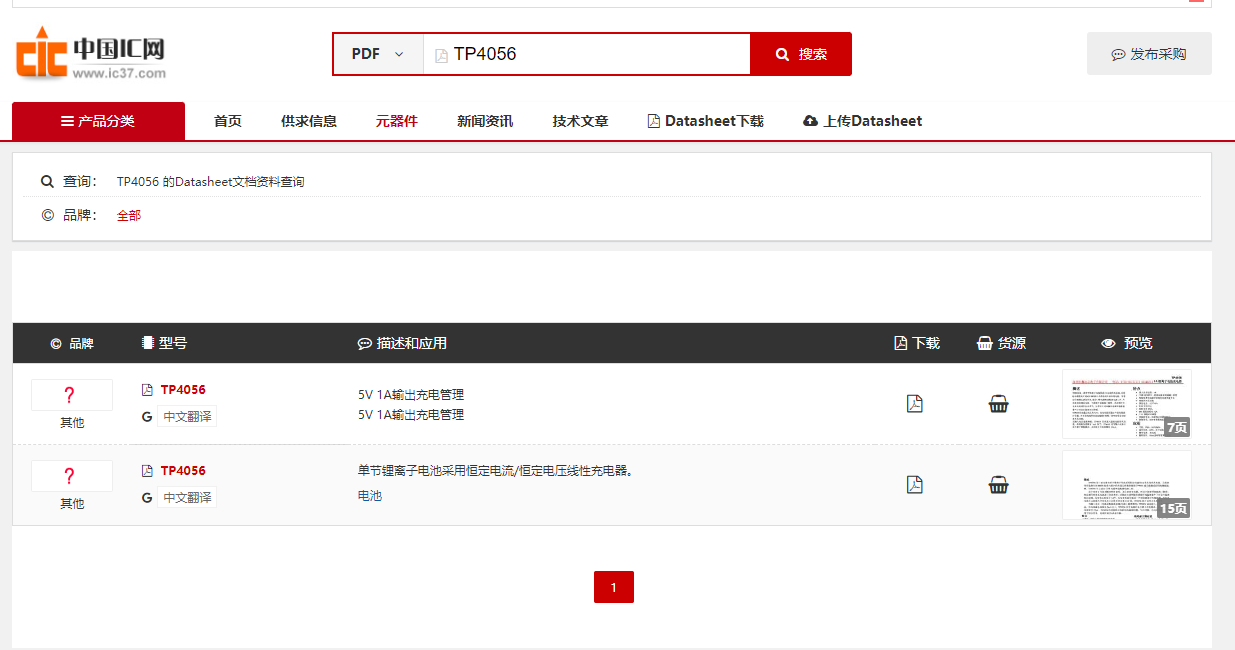The width and height of the screenshot is (1235, 650).
Task: Click Google icon in the 5V 1A row
Action: coord(147,416)
